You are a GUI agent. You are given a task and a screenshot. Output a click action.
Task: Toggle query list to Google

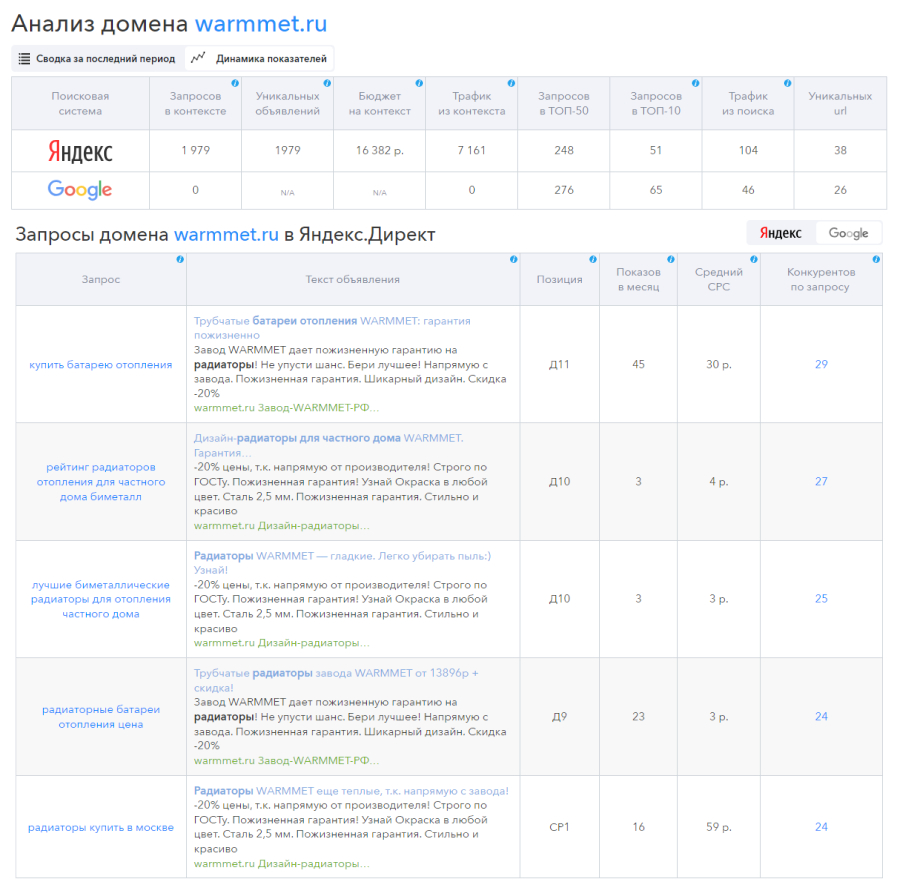[848, 233]
